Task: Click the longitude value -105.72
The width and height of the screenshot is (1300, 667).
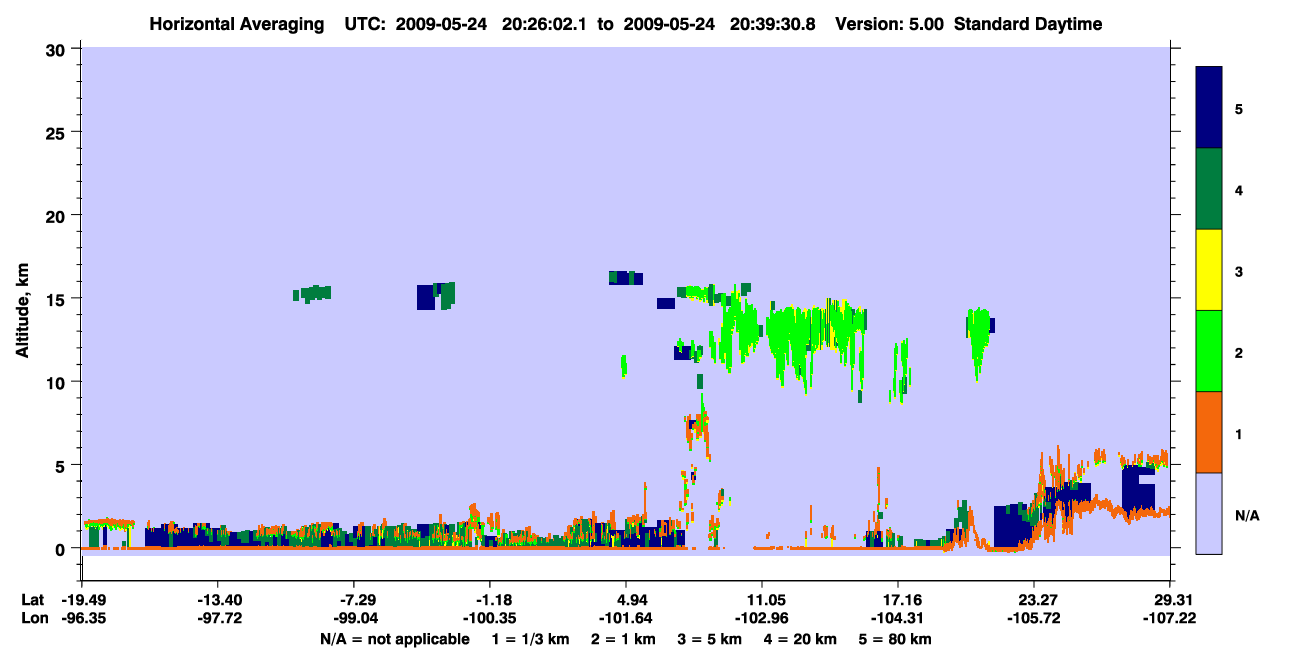Action: 1033,618
